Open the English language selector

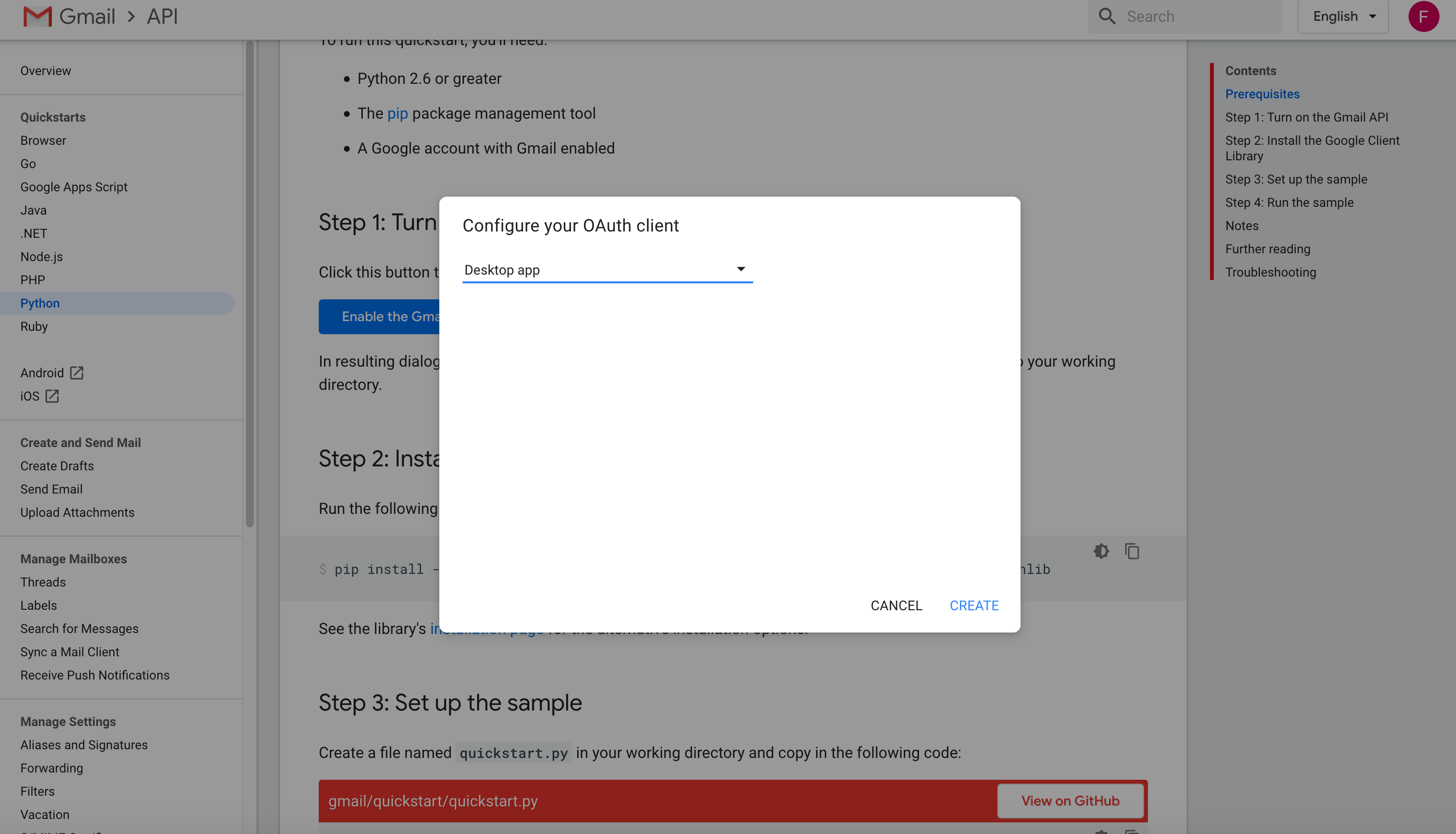coord(1343,16)
